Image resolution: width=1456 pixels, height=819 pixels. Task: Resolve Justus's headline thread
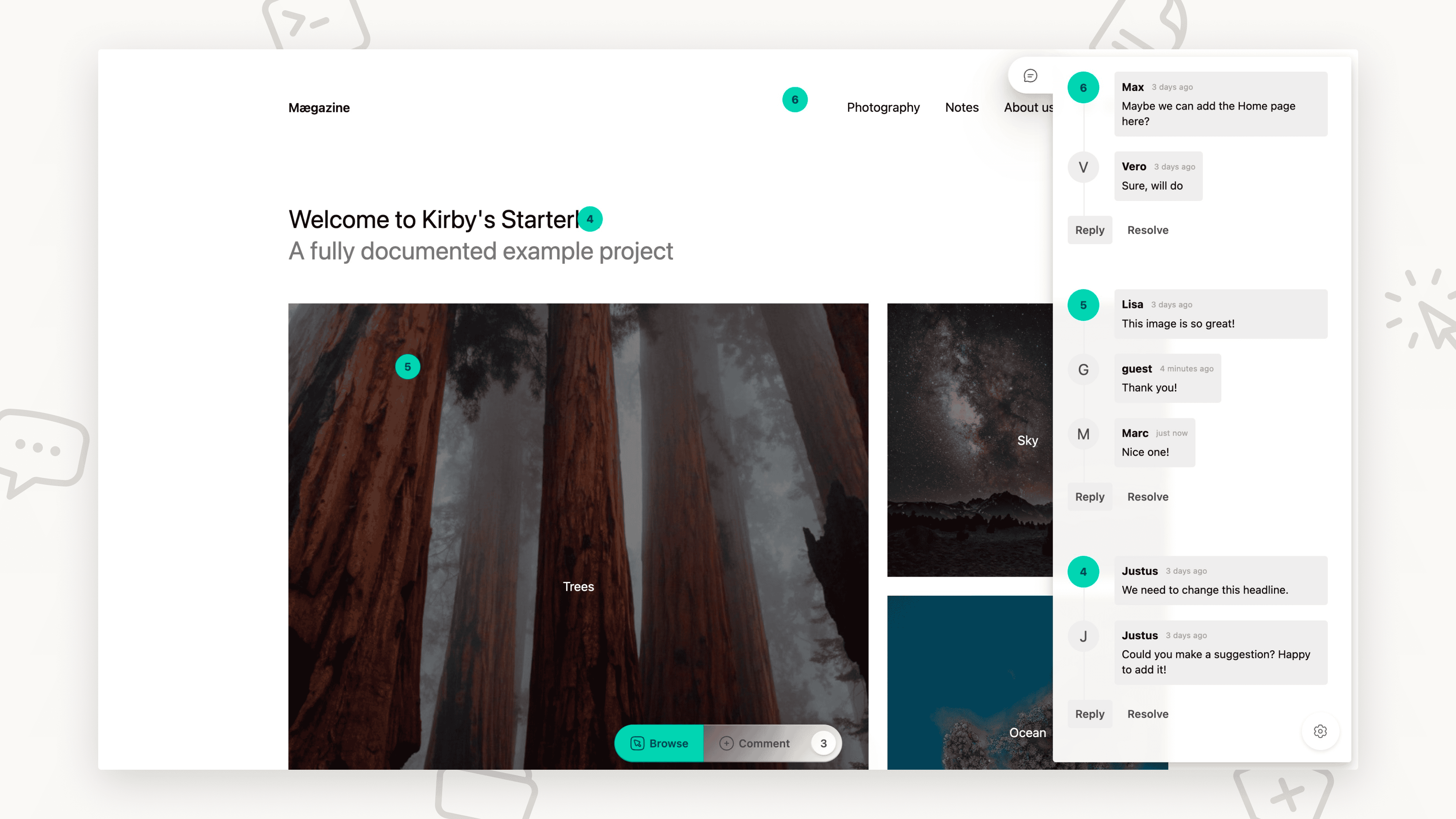pyautogui.click(x=1147, y=714)
